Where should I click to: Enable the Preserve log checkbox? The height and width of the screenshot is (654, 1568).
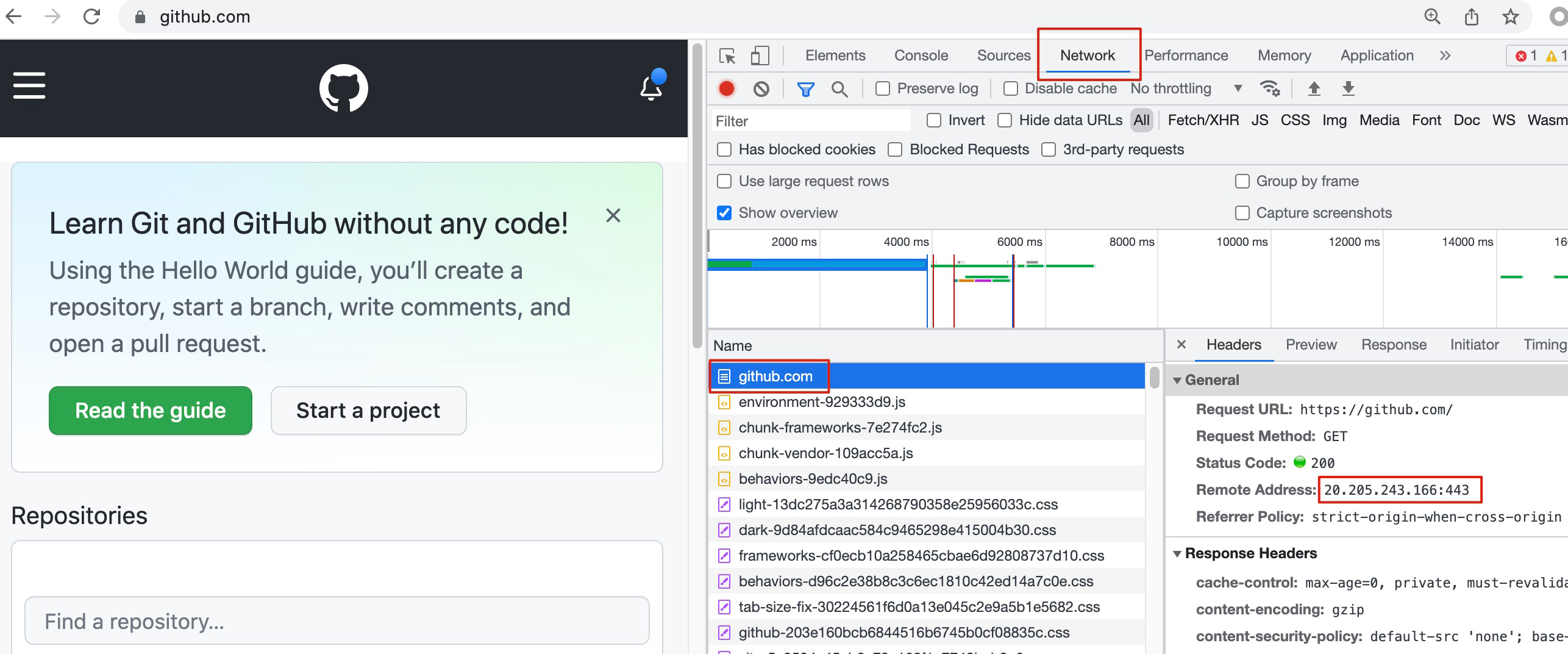pos(883,89)
